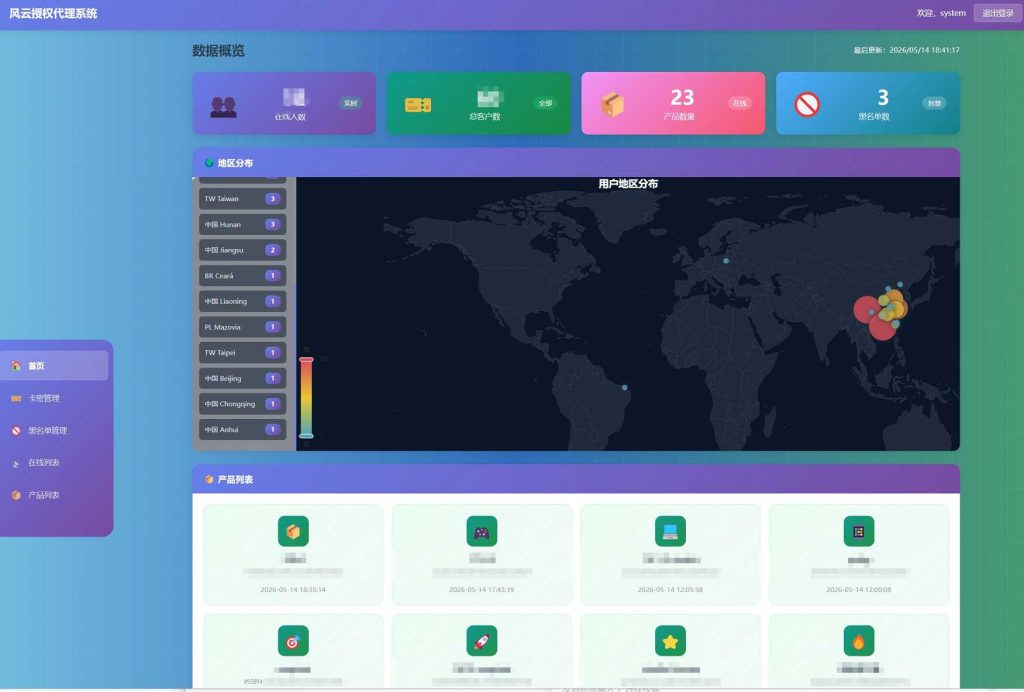Click the 2026-05-14 18:35:14 timestamp
This screenshot has height=692, width=1024.
(293, 590)
